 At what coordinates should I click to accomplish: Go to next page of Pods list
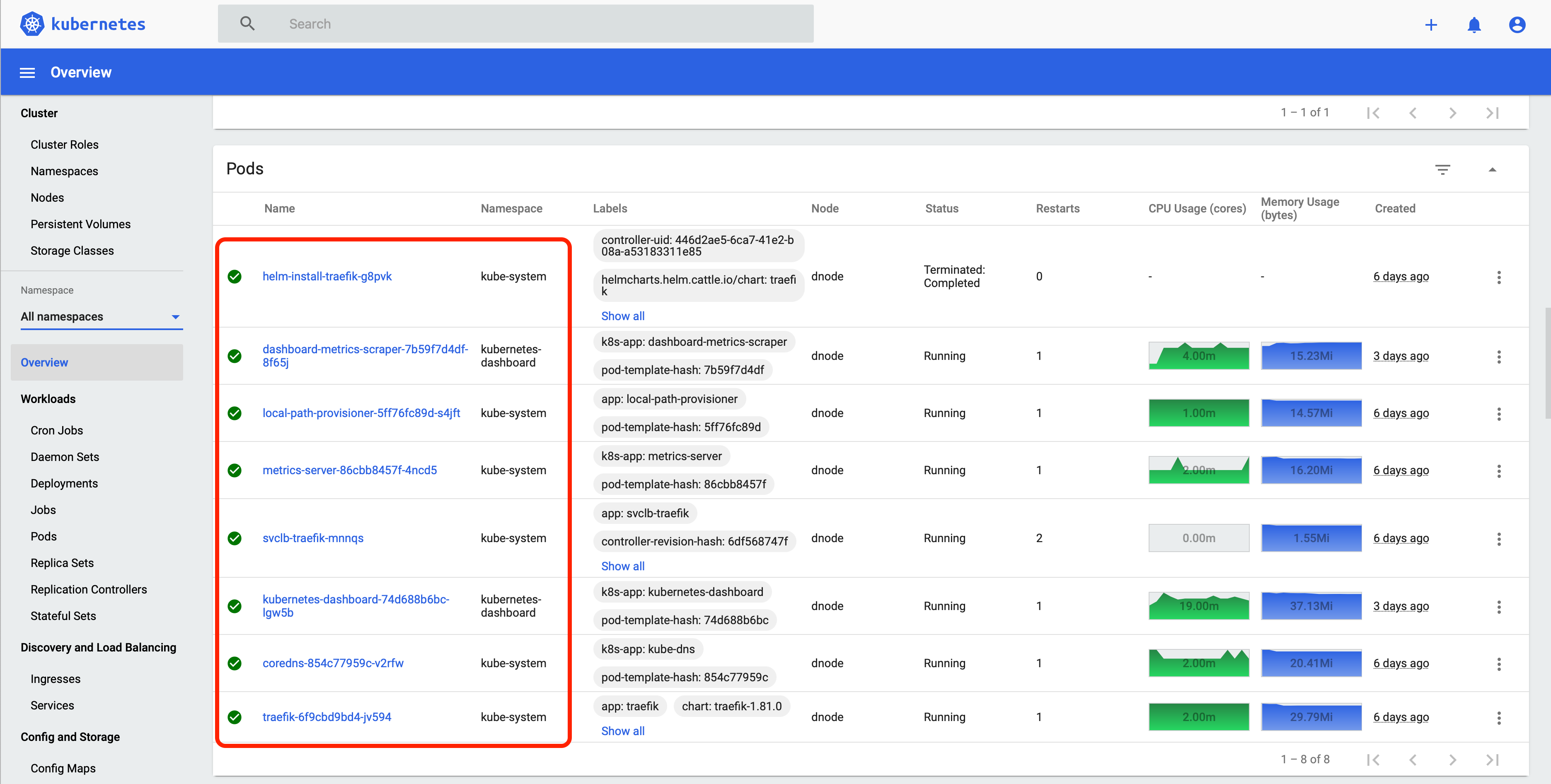click(x=1453, y=760)
